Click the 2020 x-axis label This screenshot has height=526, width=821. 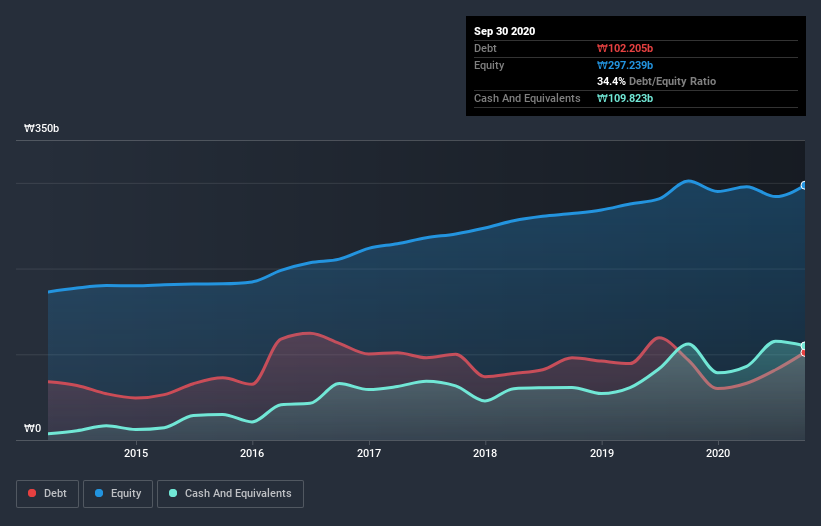coord(718,453)
